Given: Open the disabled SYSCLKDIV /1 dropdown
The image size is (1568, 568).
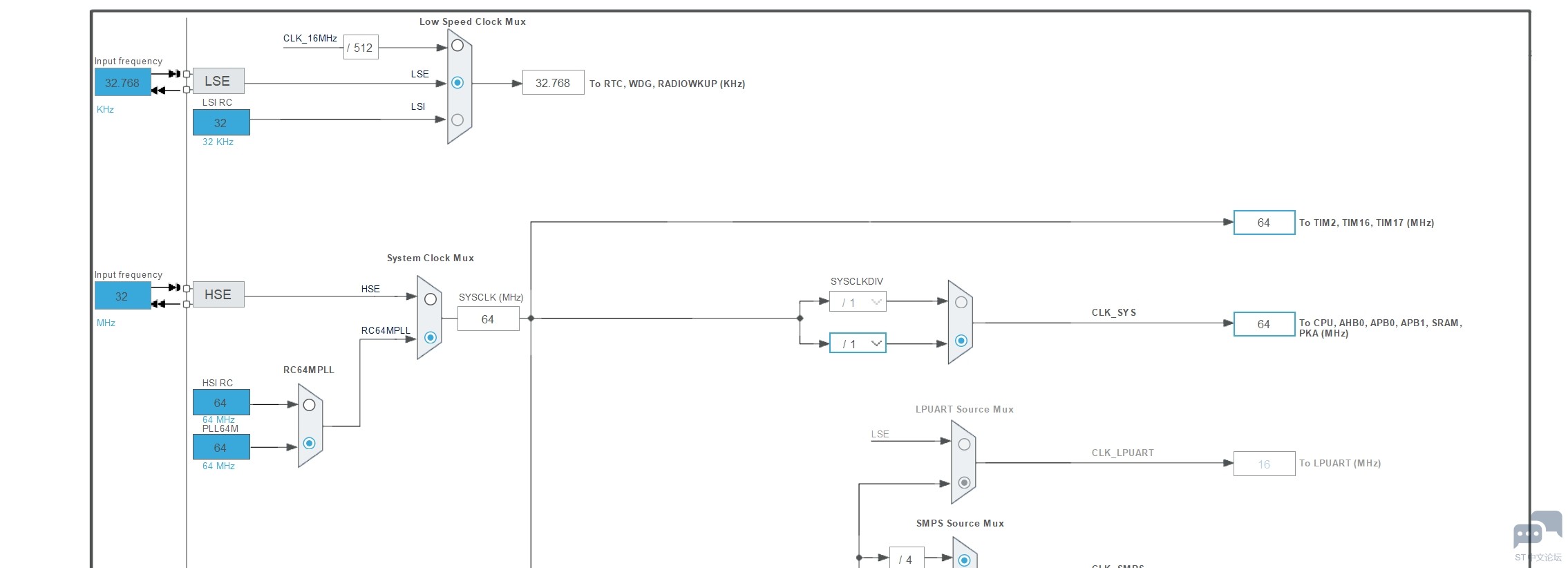Looking at the screenshot, I should 858,303.
